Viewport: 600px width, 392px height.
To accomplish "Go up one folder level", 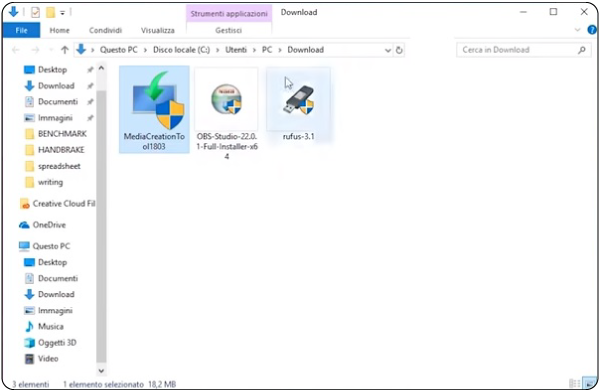I will click(x=65, y=50).
